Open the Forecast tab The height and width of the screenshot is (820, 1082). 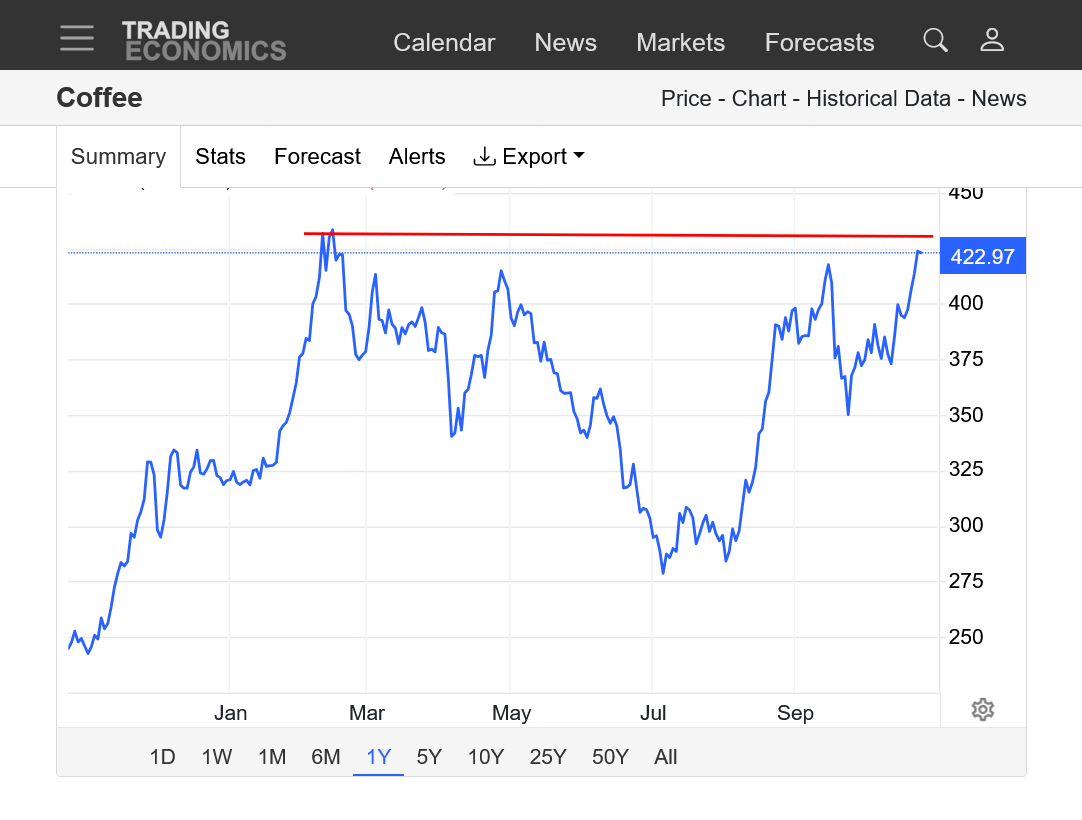point(317,157)
